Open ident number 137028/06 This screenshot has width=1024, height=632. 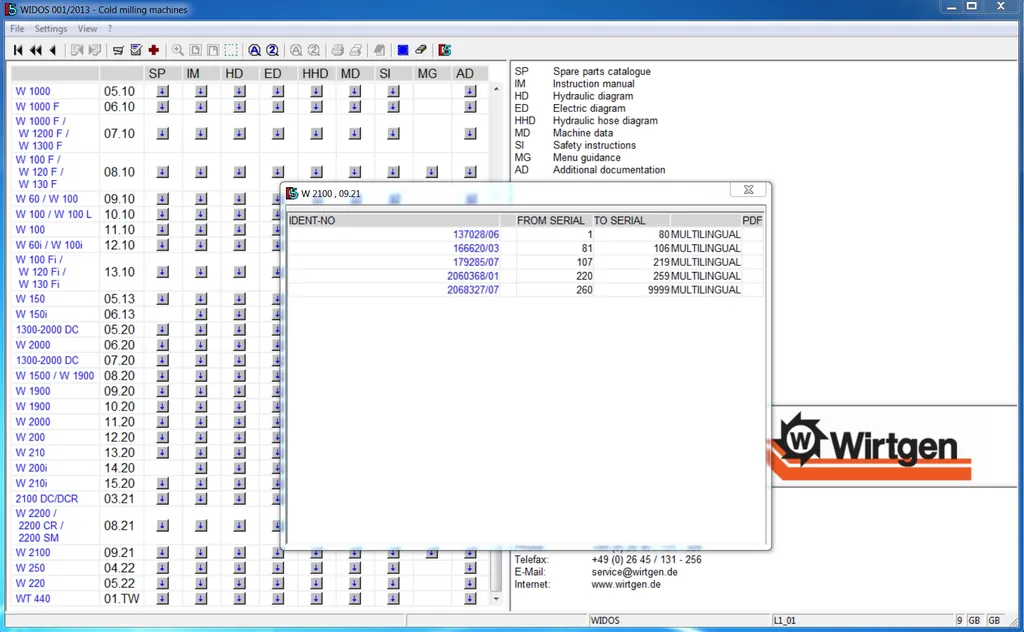(475, 234)
